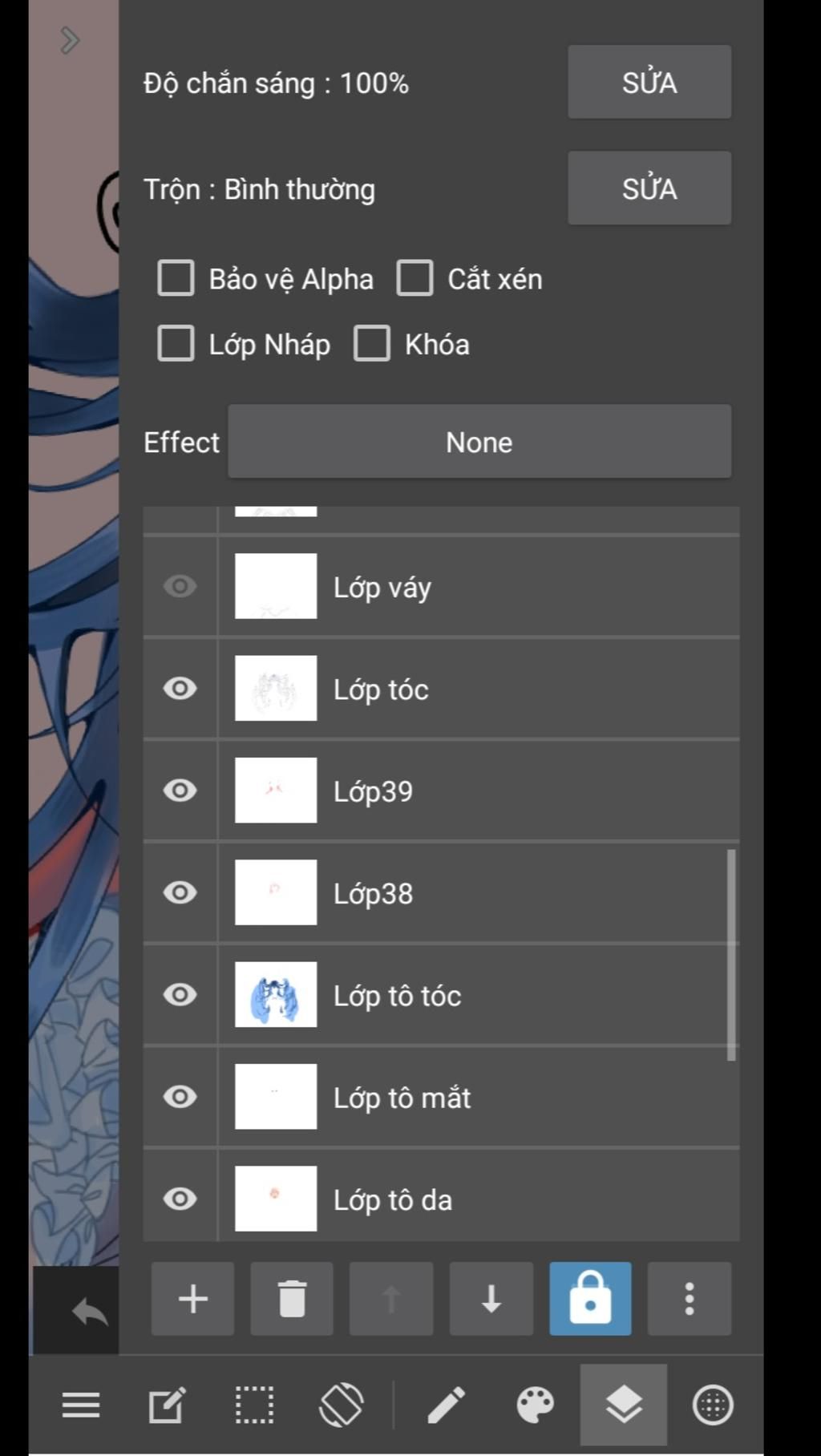Collapse the panel with the chevron arrow
The image size is (821, 1456).
pyautogui.click(x=70, y=39)
